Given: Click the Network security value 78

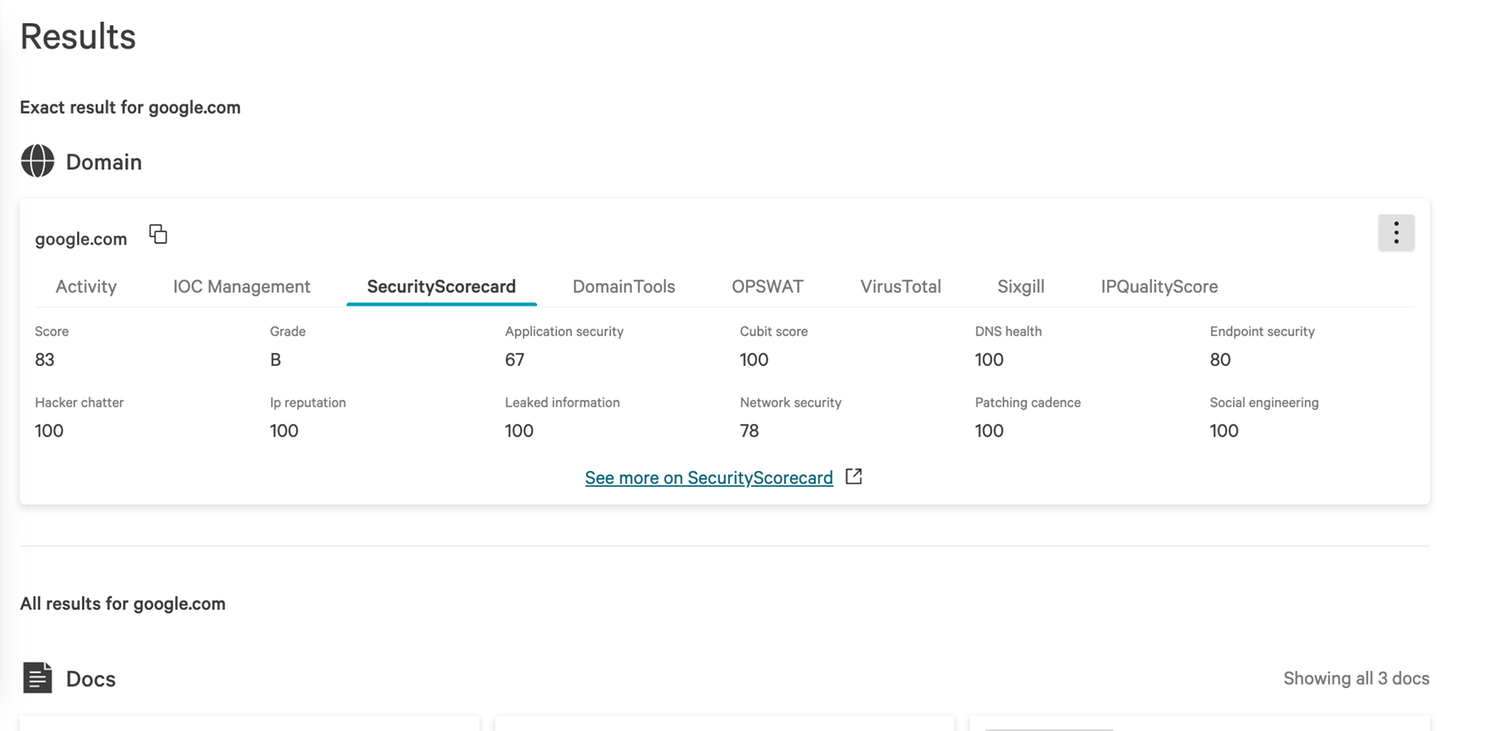Looking at the screenshot, I should coord(749,431).
